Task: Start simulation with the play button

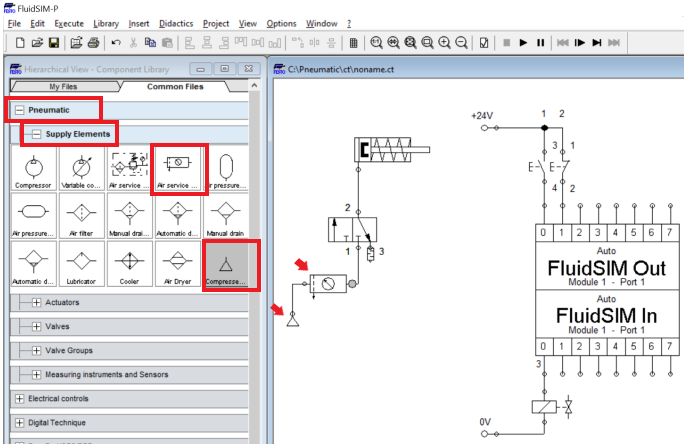Action: point(523,43)
